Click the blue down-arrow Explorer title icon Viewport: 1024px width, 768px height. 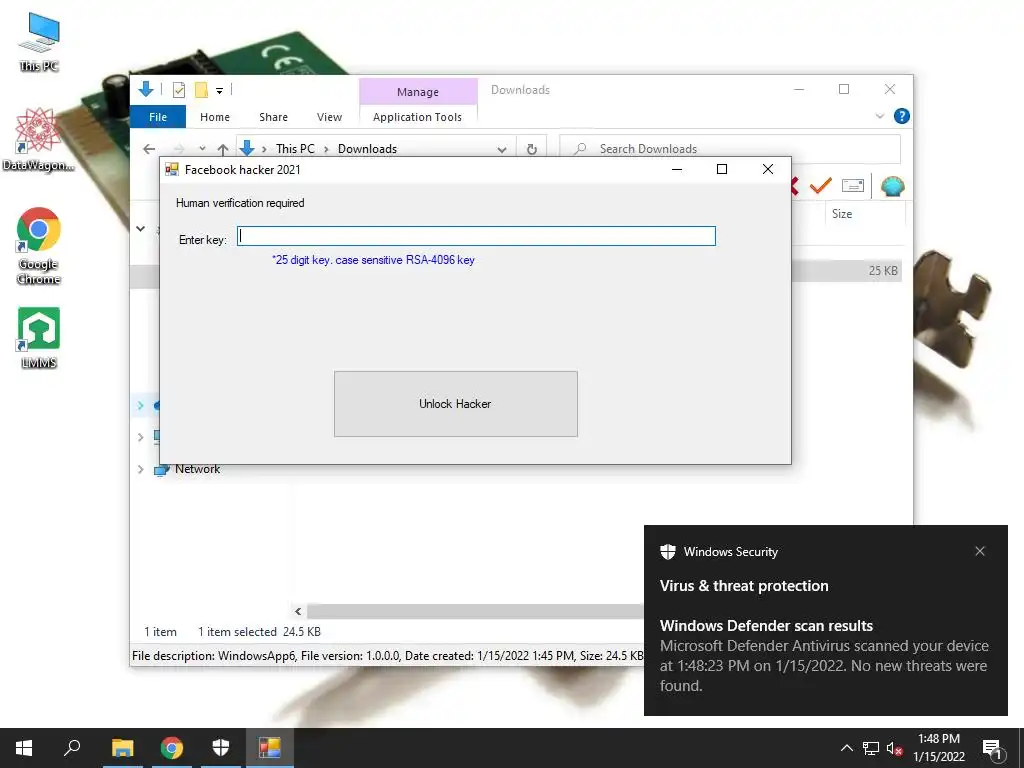146,89
